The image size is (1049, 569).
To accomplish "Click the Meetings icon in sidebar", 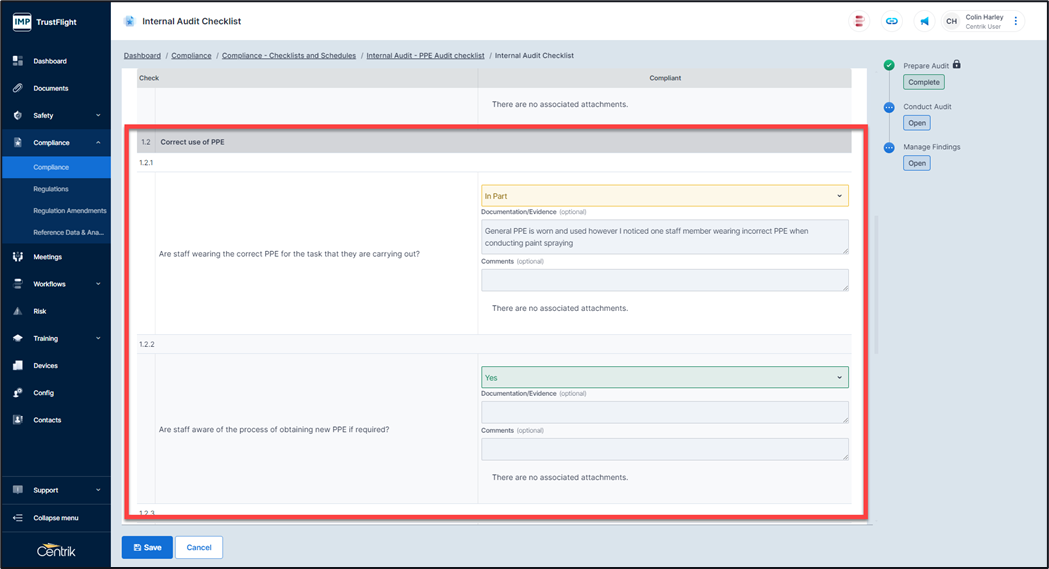I will [x=18, y=257].
